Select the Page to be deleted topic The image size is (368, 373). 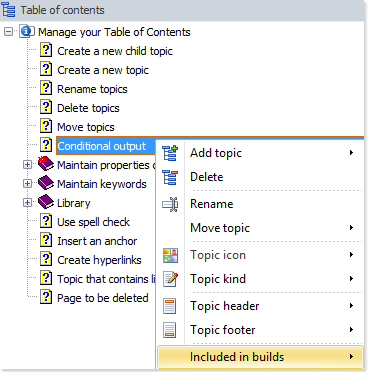[103, 298]
